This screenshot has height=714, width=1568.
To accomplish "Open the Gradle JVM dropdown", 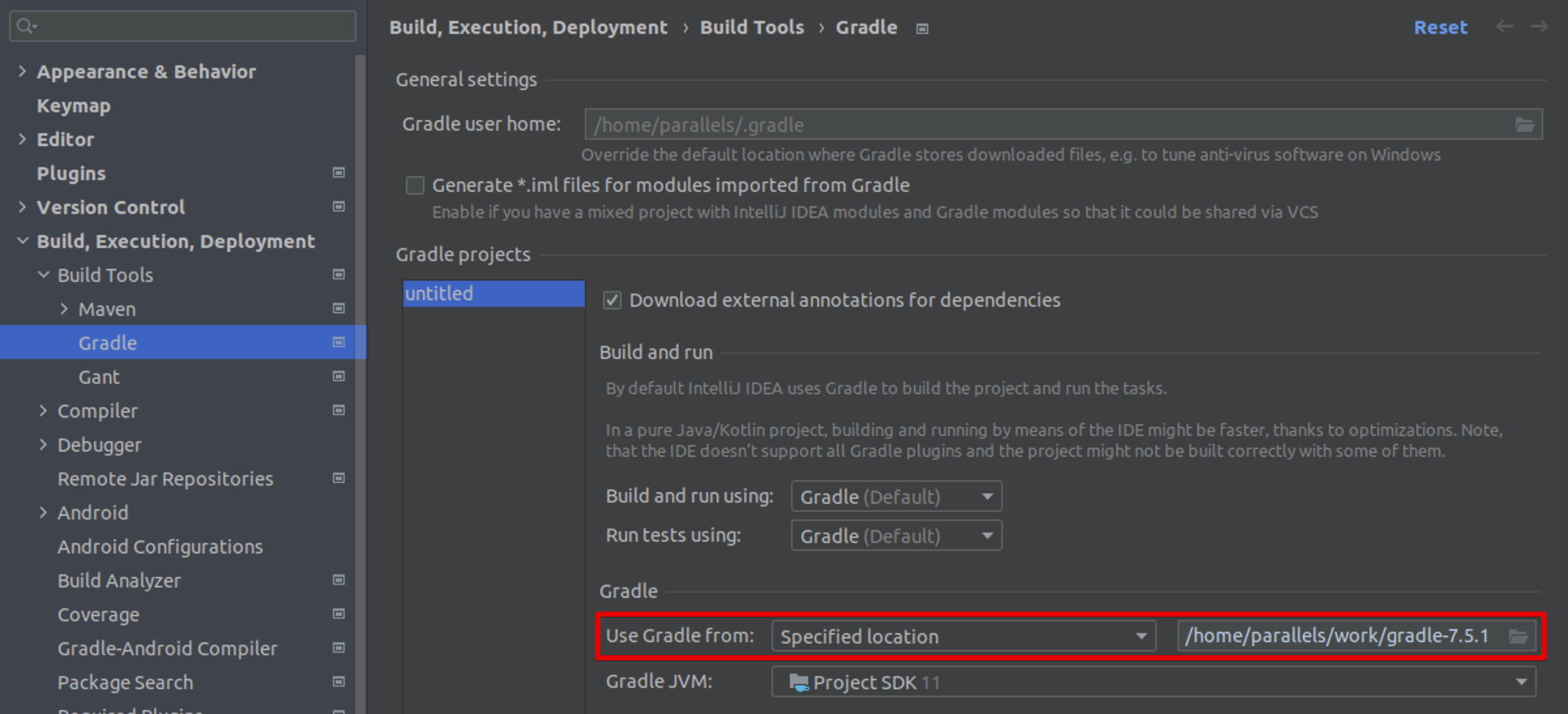I will [1153, 682].
